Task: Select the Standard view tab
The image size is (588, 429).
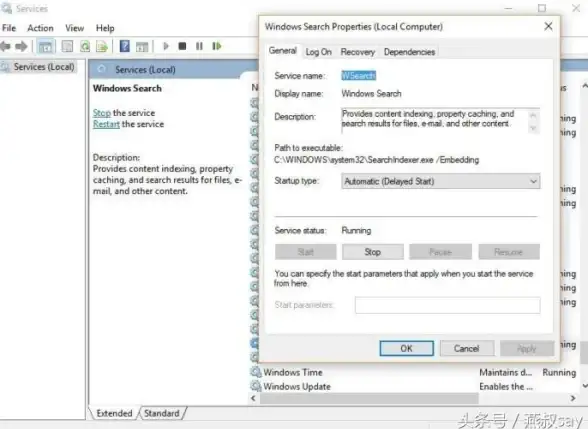Action: coord(162,413)
